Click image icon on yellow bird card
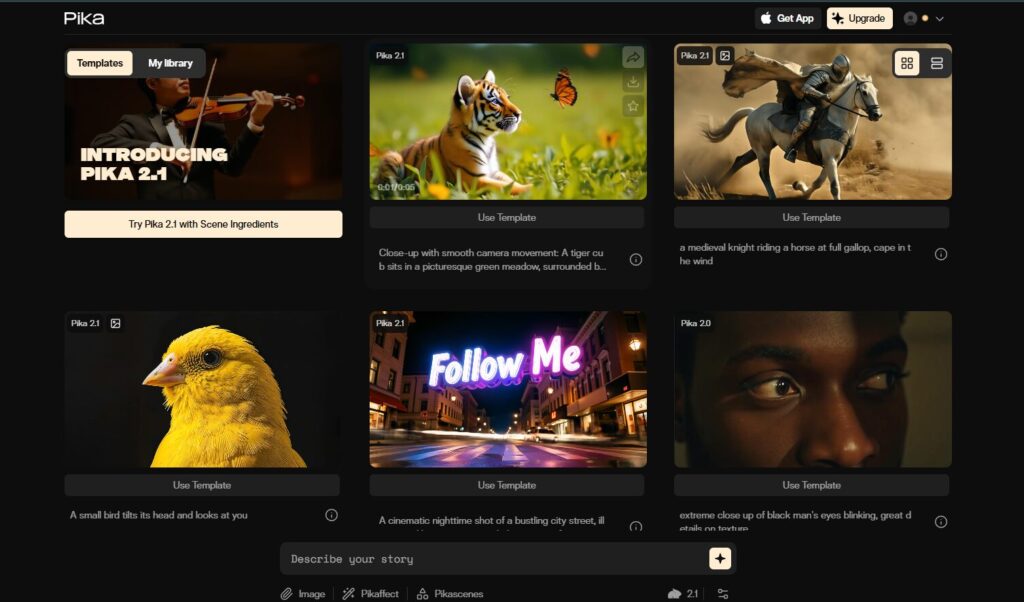The image size is (1024, 602). click(116, 323)
